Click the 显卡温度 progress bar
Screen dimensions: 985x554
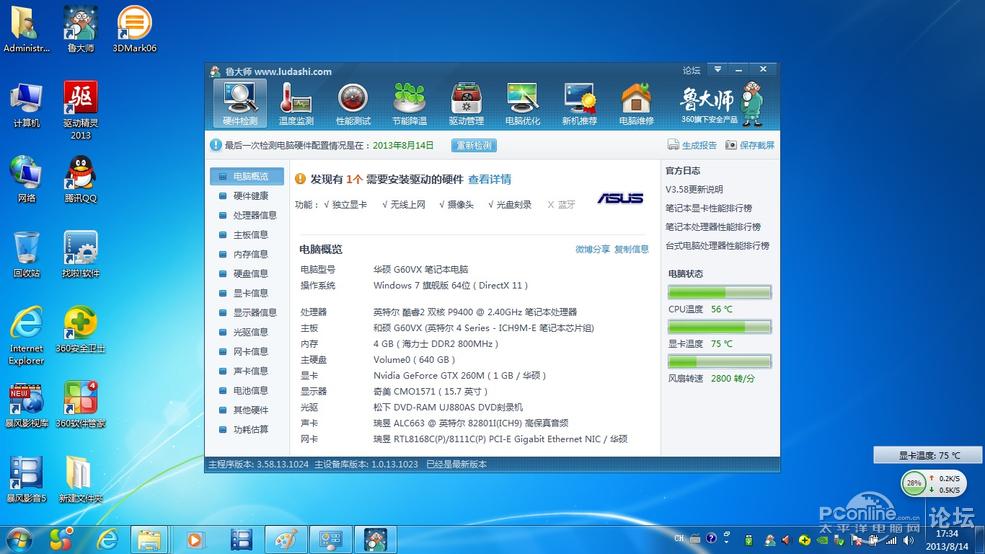click(719, 327)
